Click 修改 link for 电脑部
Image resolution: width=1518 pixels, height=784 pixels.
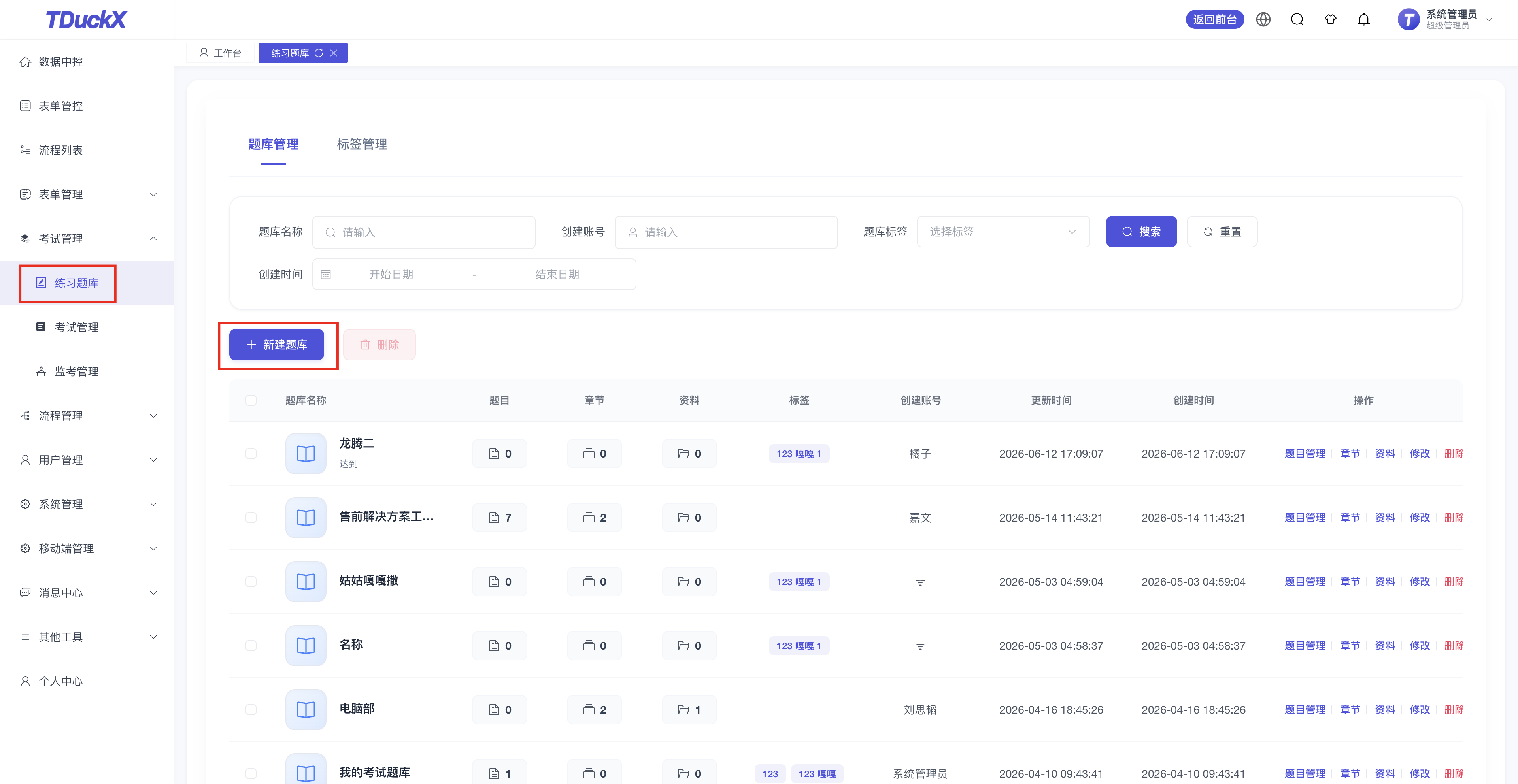click(1420, 710)
